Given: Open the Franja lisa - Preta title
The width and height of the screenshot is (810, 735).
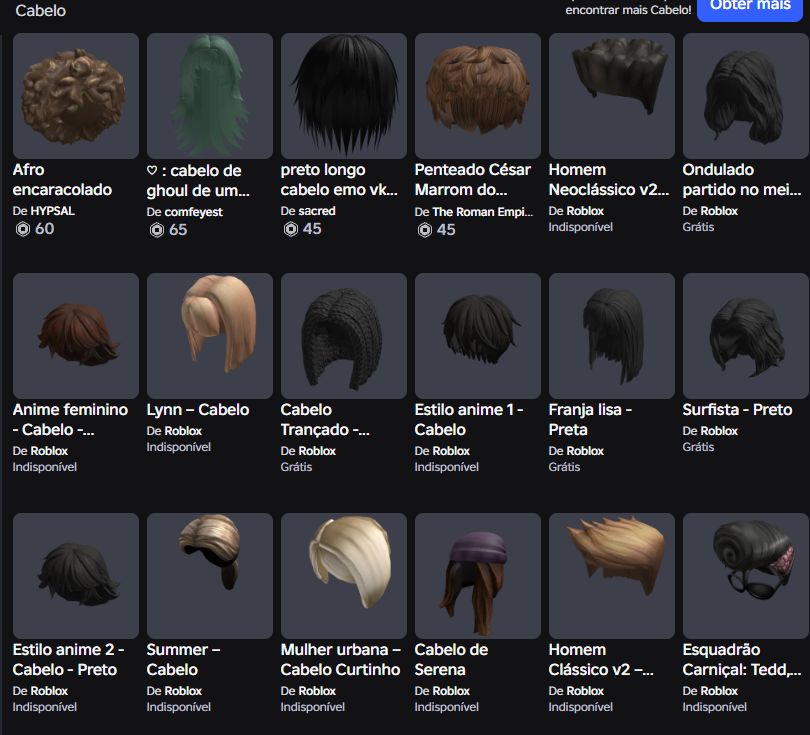Looking at the screenshot, I should point(590,419).
